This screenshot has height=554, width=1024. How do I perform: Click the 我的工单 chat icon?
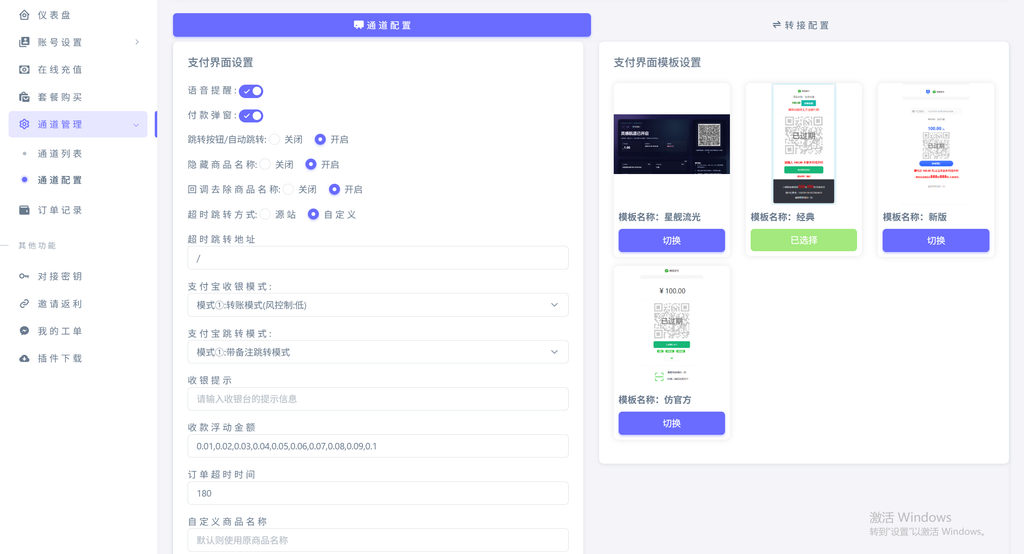pos(24,331)
